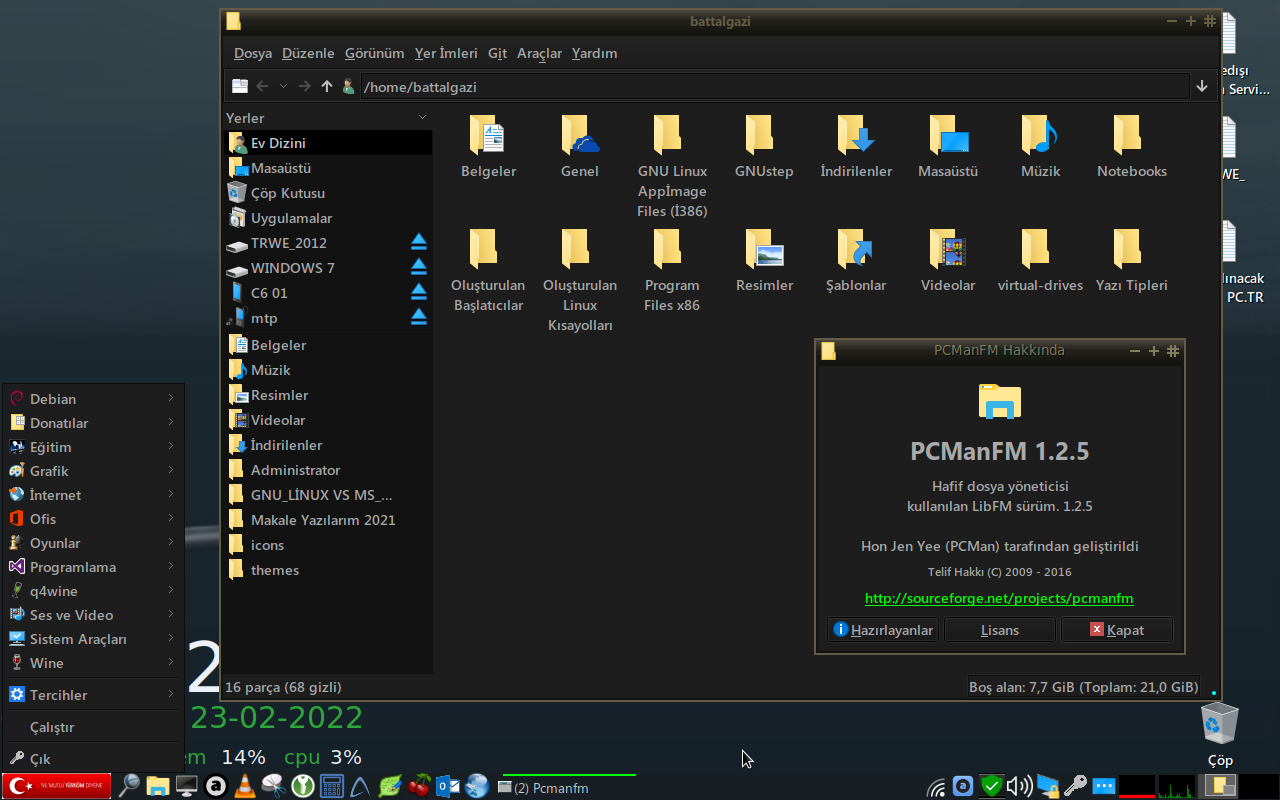The height and width of the screenshot is (800, 1280).
Task: Open the sourceforge.net pcmanfm project link
Action: pos(999,598)
